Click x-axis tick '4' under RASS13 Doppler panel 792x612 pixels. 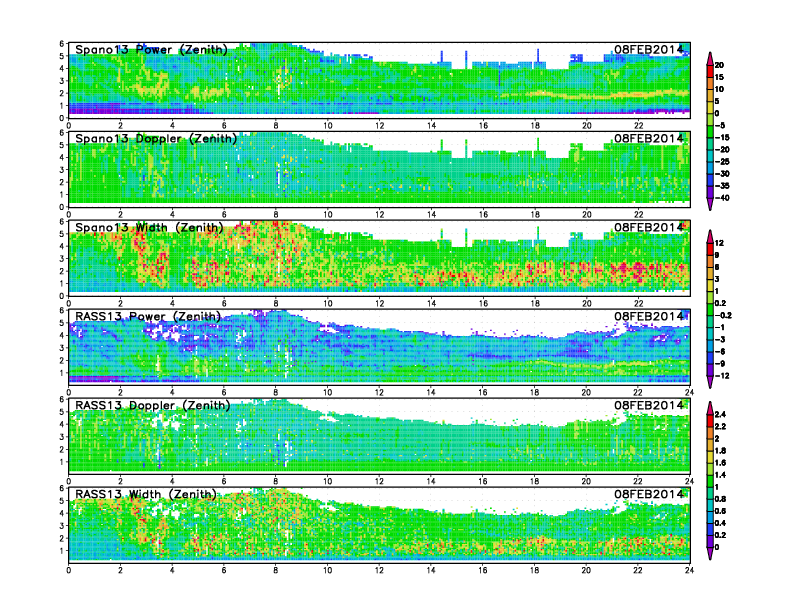[172, 481]
